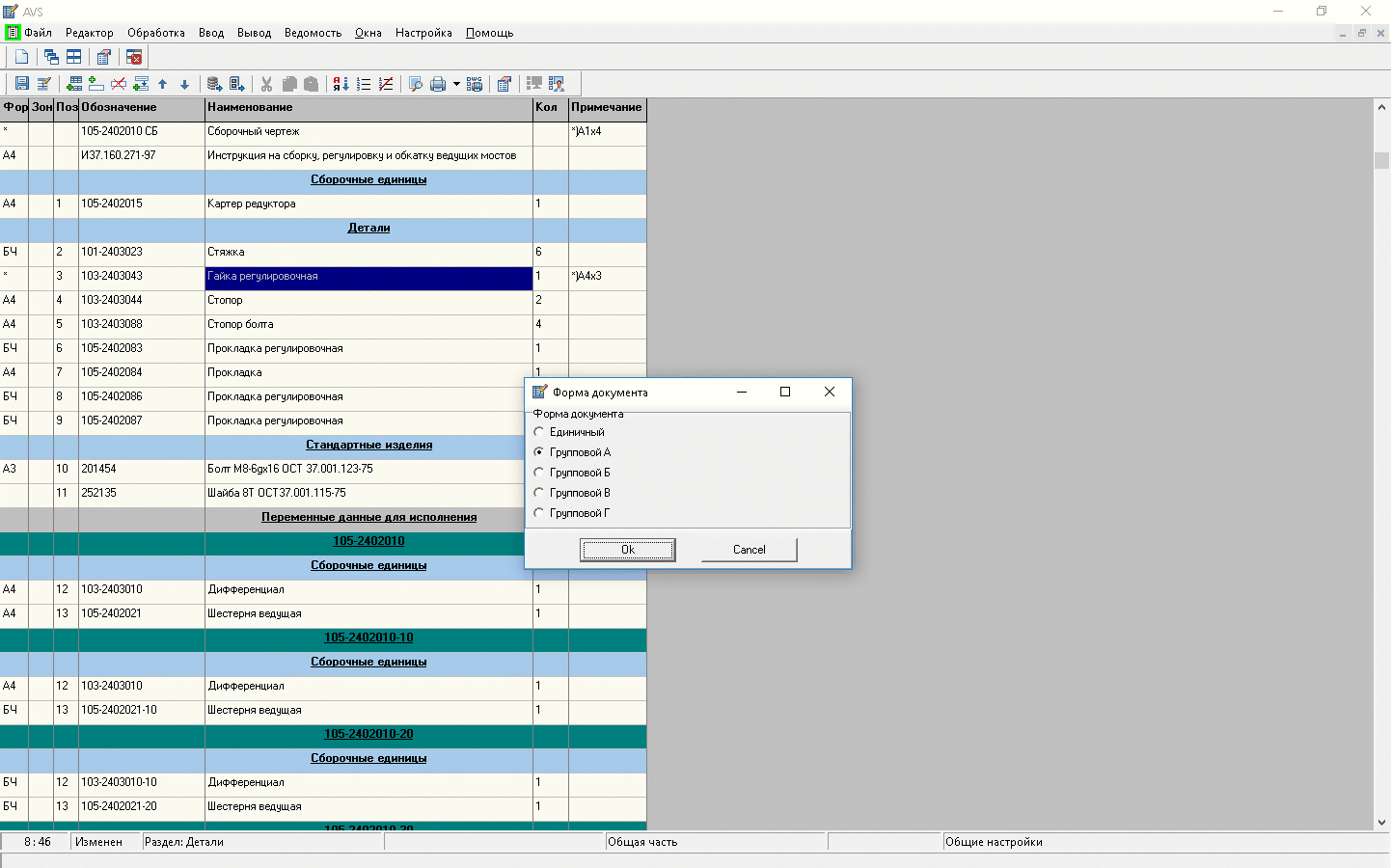Move row up with blue up arrow
Image resolution: width=1391 pixels, height=868 pixels.
click(162, 84)
